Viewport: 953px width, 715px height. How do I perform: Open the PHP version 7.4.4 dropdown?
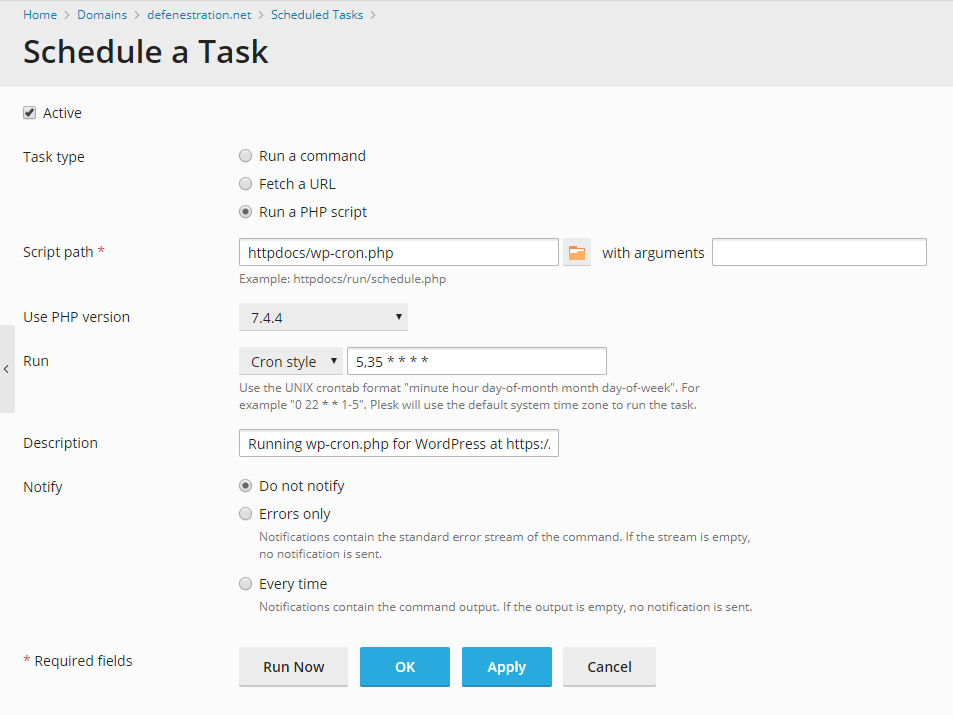[323, 317]
